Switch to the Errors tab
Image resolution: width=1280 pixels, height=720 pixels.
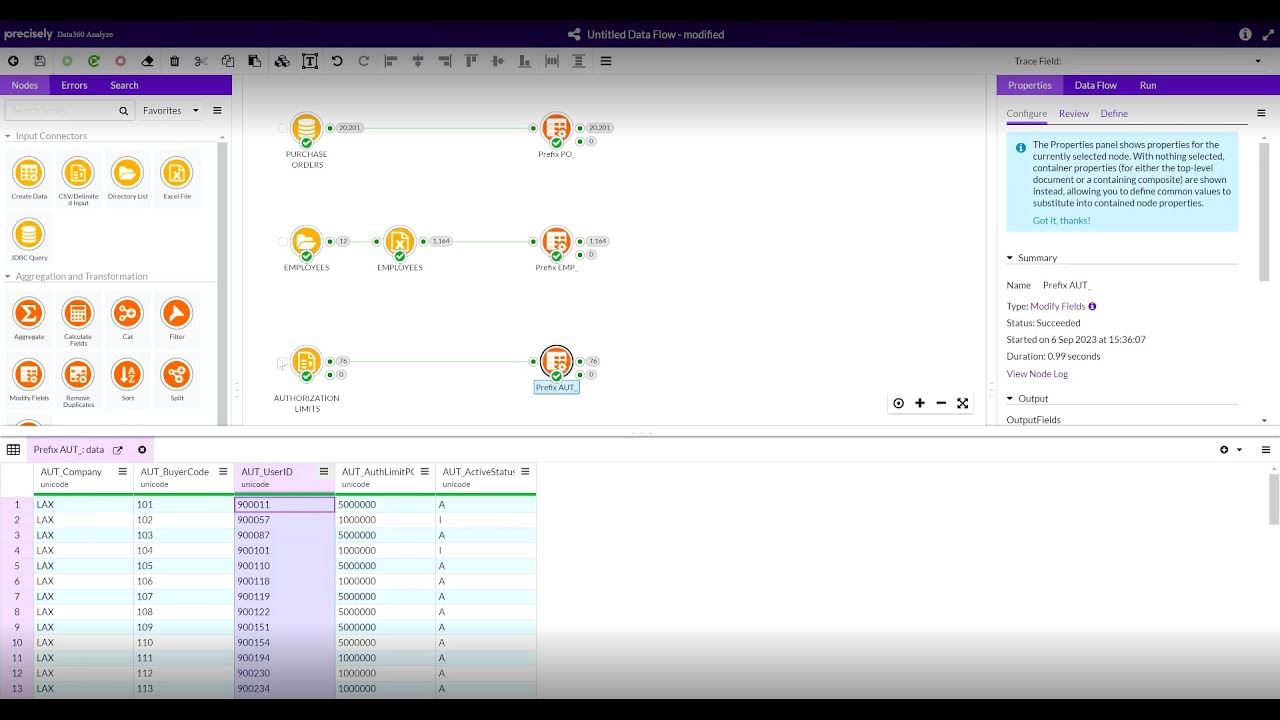tap(74, 85)
